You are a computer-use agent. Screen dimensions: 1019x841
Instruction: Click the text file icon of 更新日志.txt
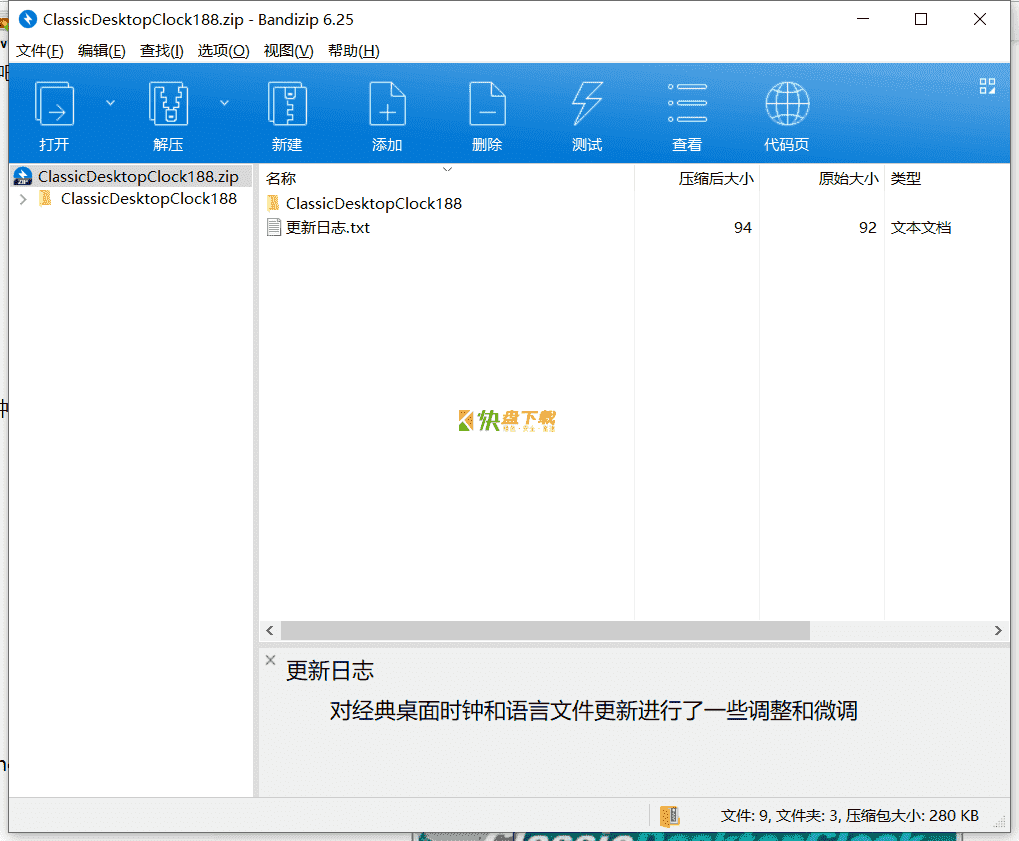(274, 227)
